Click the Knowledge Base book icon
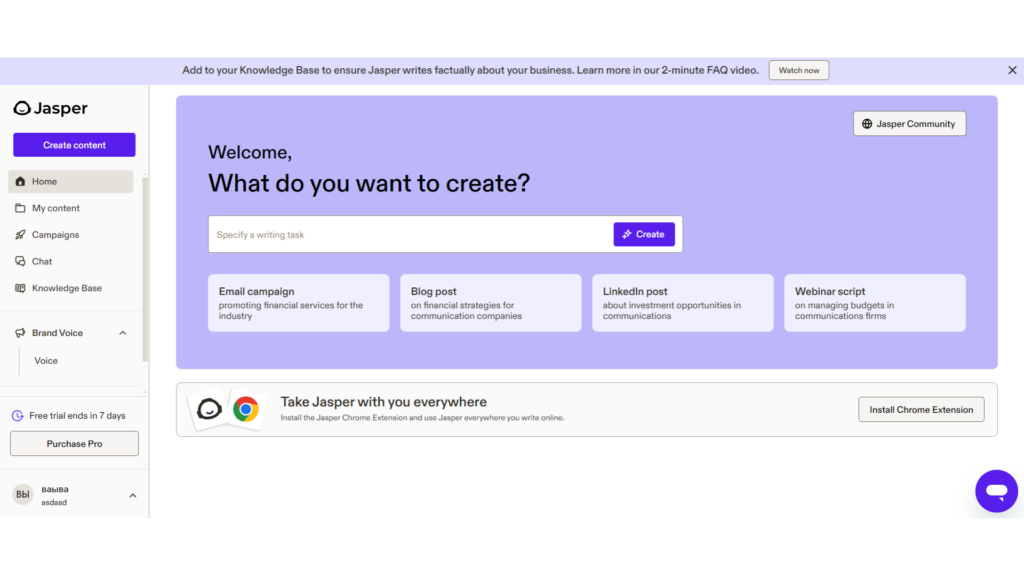 20,288
